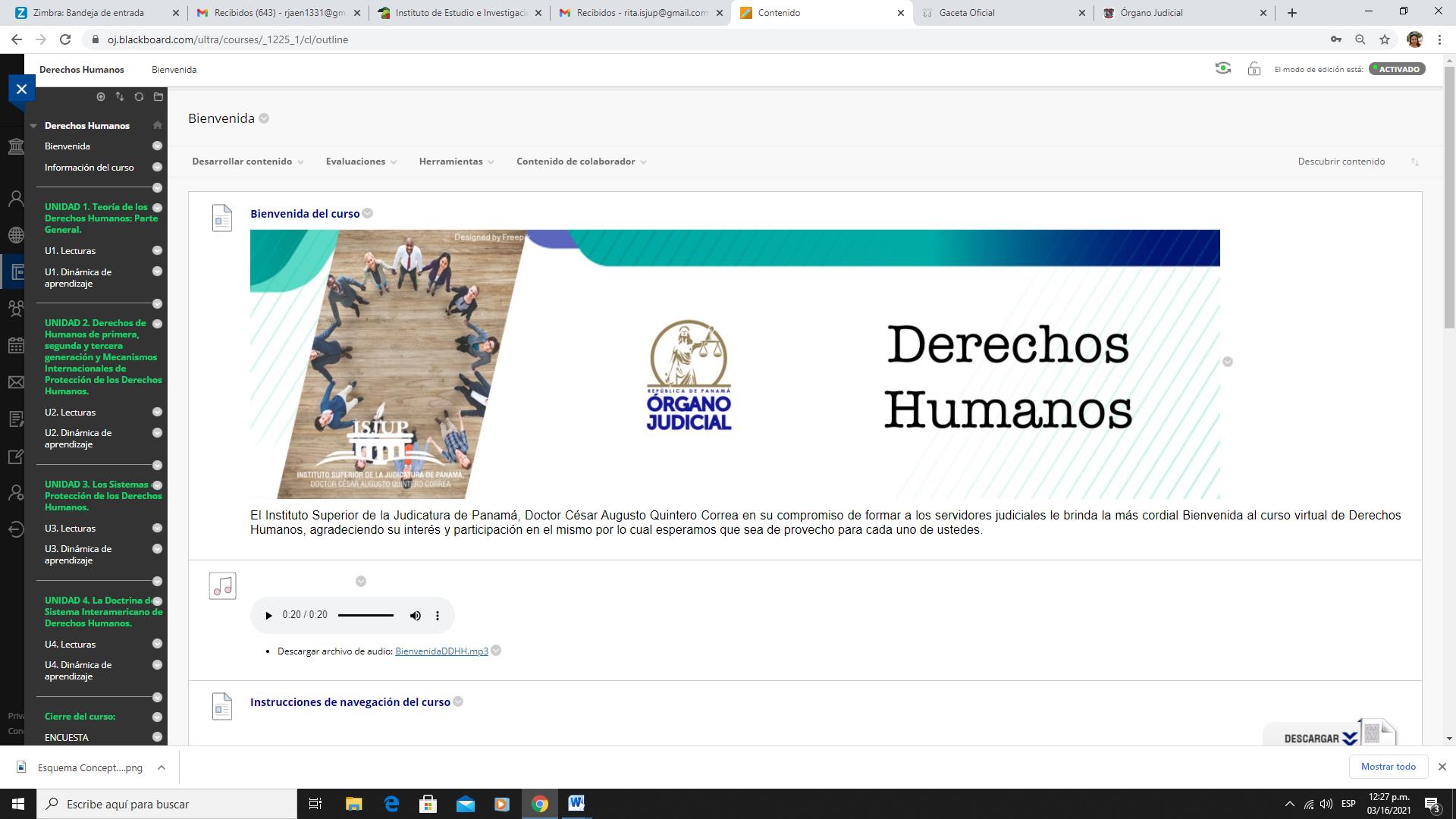Click the reorder menu items arrows icon
Screen dimensions: 1456x819
120,96
